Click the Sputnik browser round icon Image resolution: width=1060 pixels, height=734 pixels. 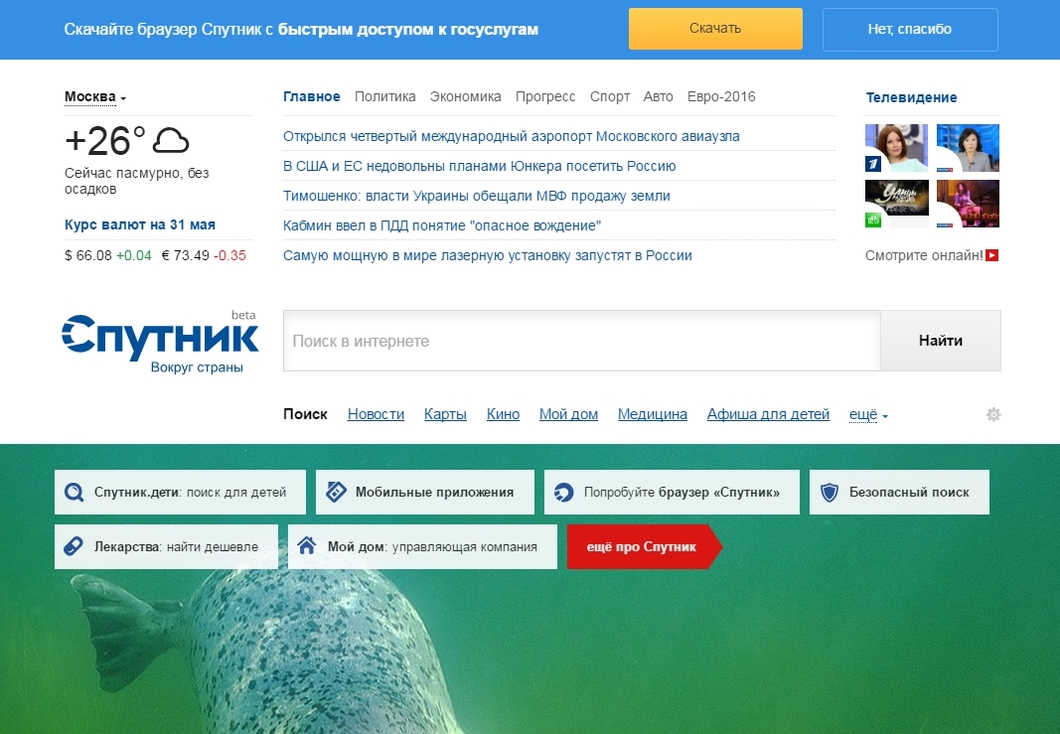[x=564, y=492]
